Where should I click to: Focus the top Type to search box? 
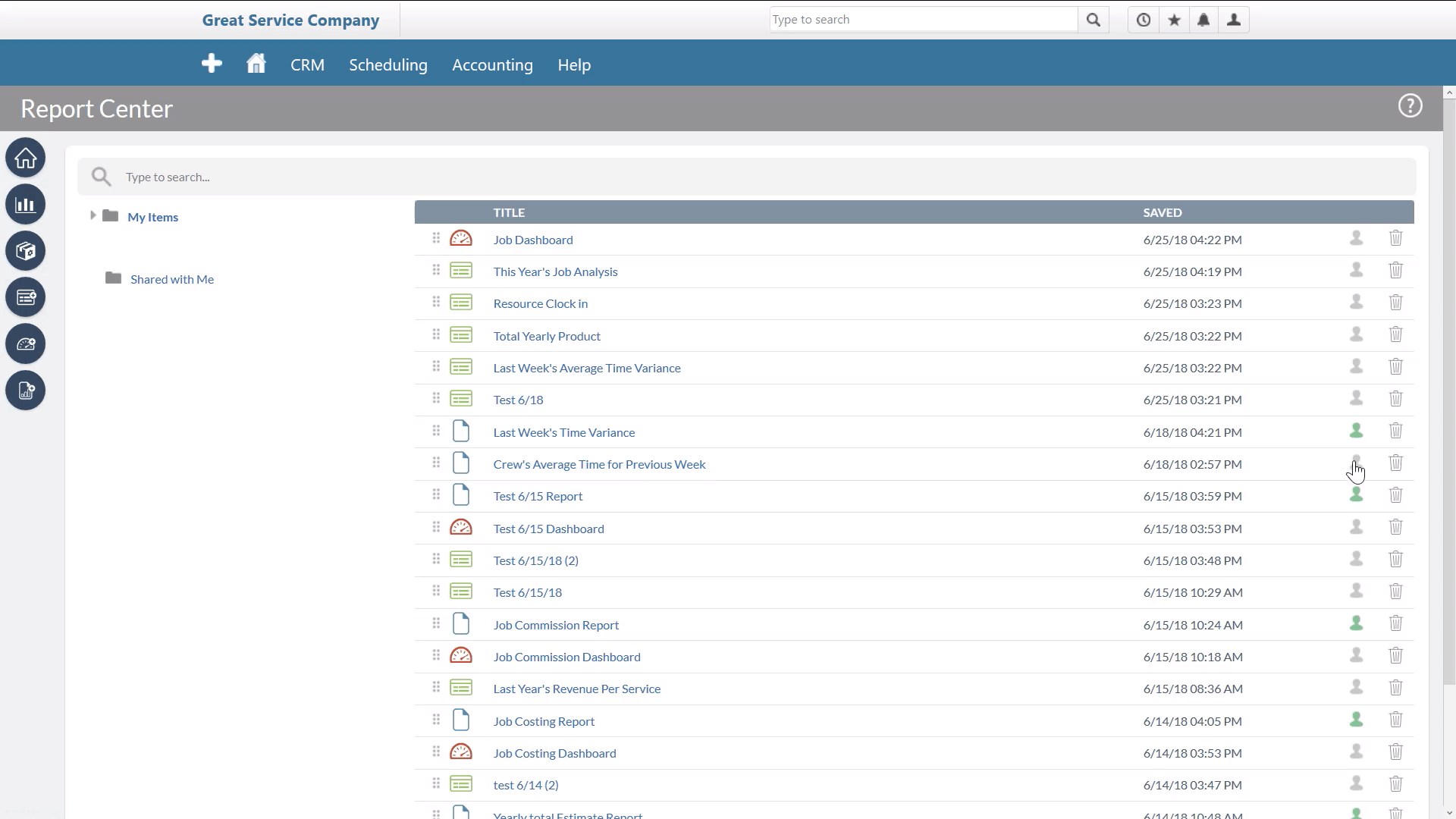[924, 20]
